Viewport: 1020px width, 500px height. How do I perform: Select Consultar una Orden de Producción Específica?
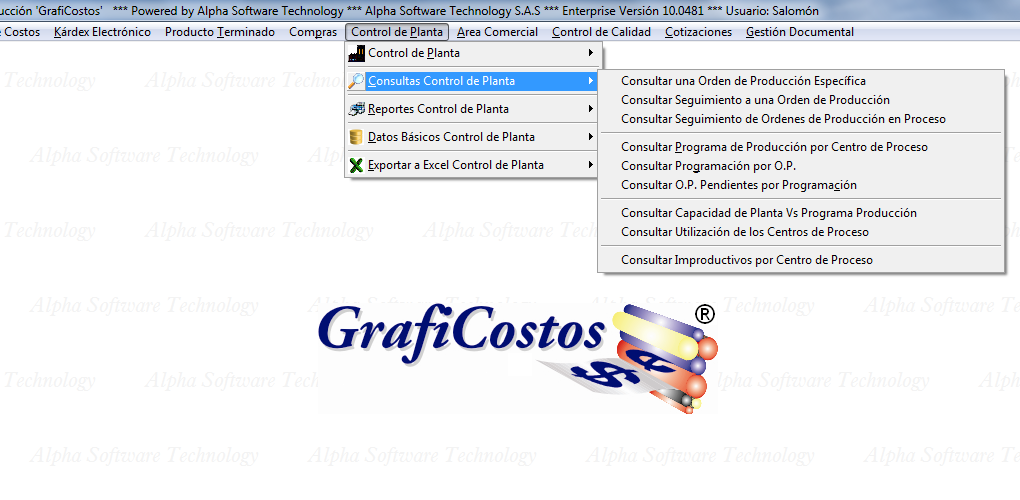[743, 81]
